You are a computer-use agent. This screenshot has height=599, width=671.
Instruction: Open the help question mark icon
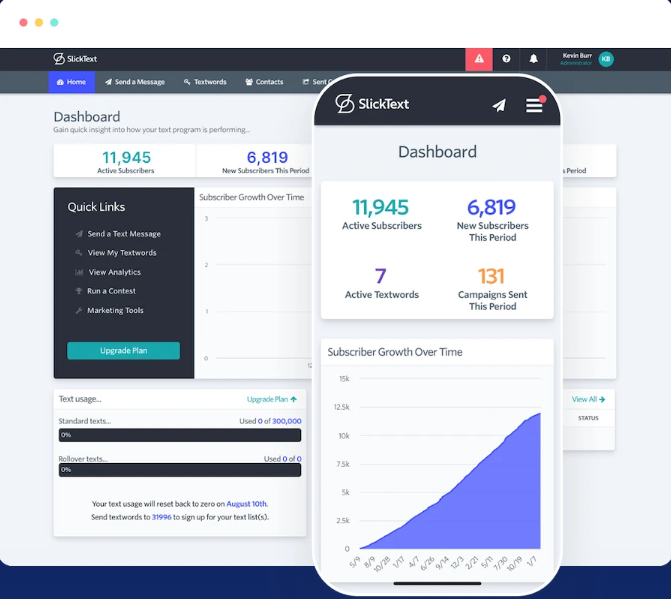click(506, 59)
